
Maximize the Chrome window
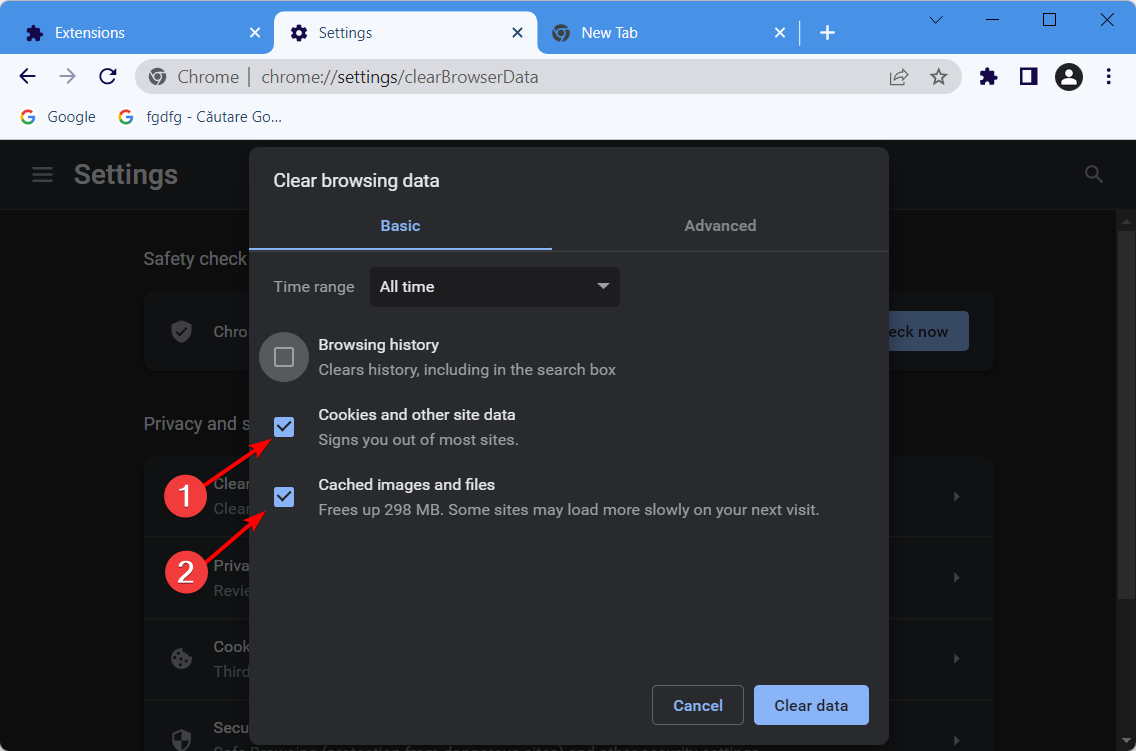1049,20
